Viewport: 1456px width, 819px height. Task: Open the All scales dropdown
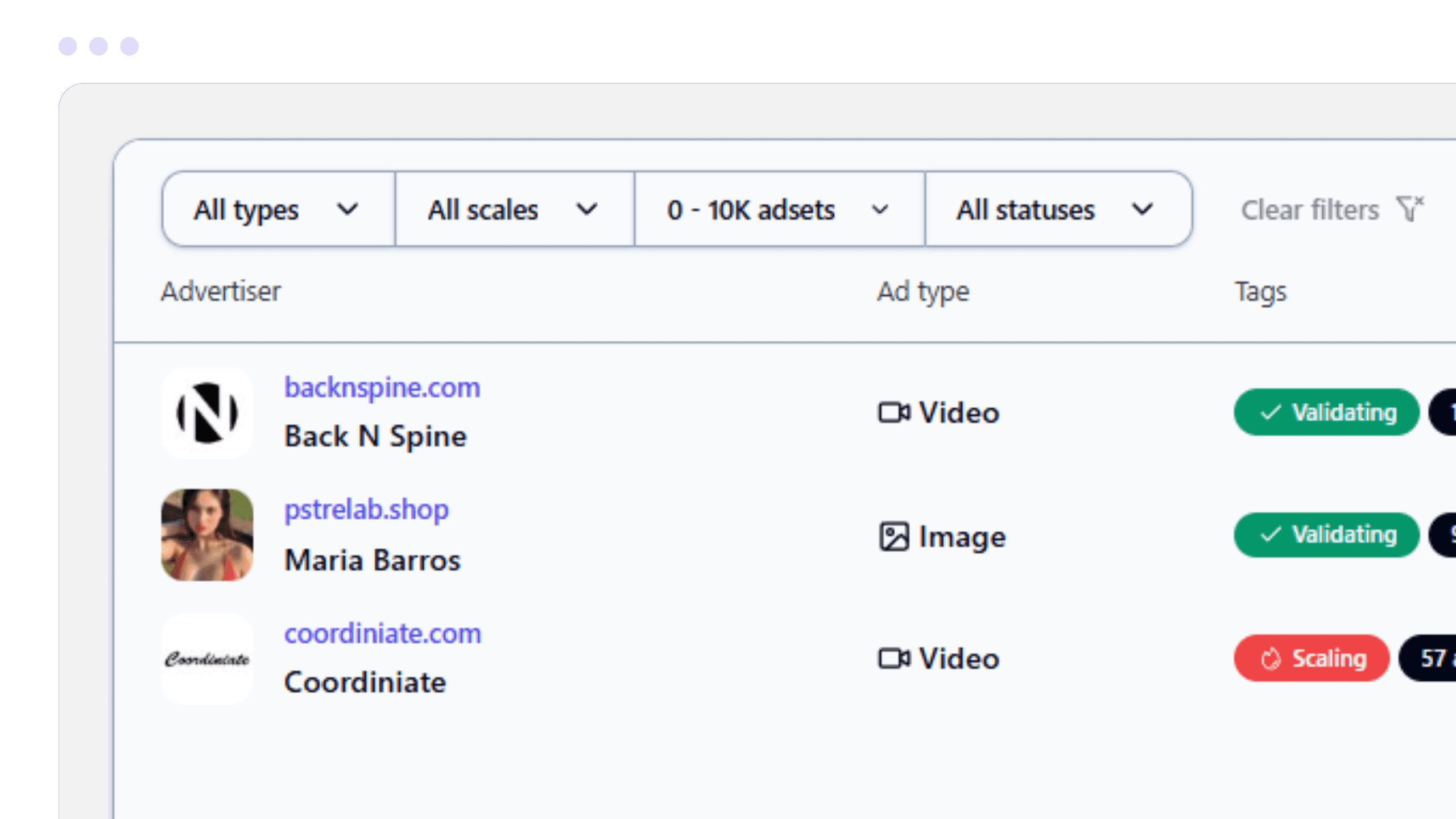tap(515, 209)
